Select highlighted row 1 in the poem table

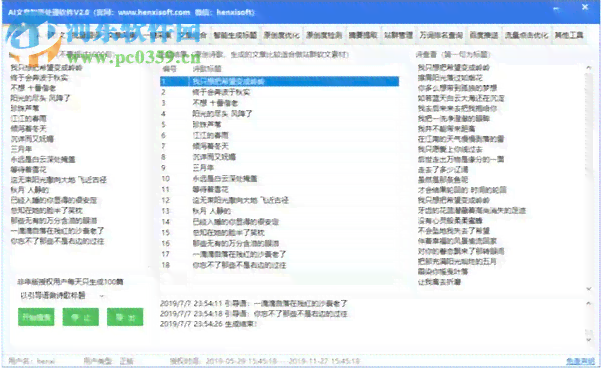tap(279, 81)
